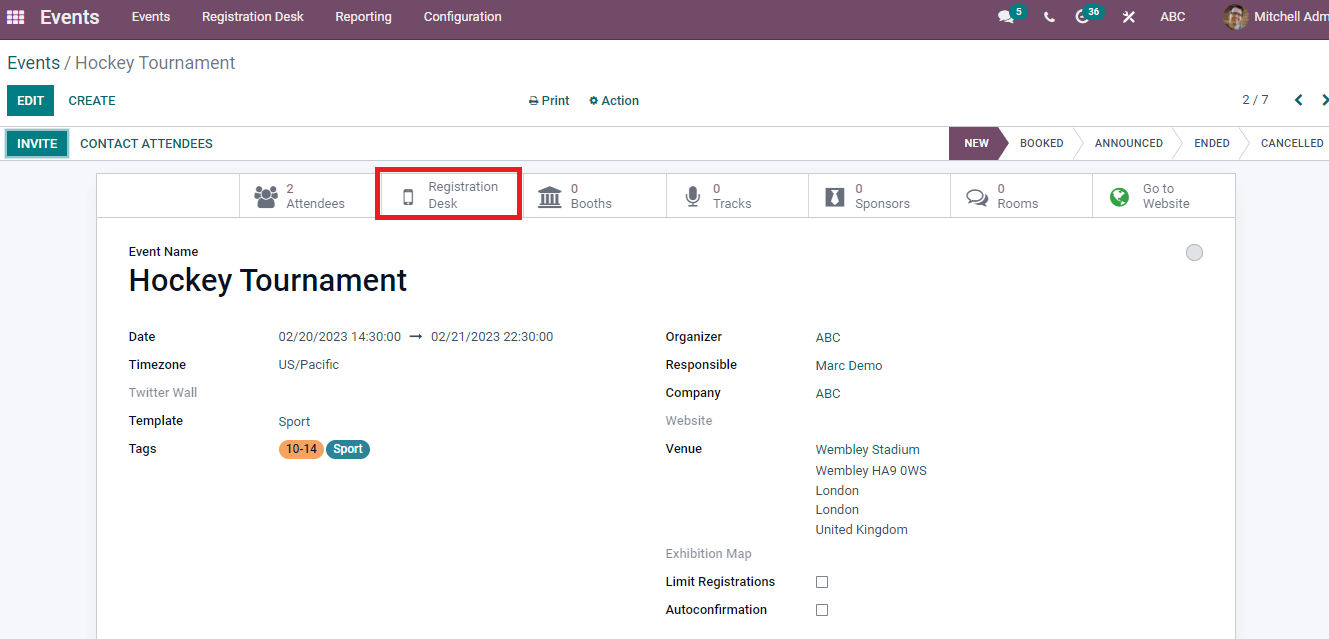Click the CREATE button
The height and width of the screenshot is (639, 1329).
(x=92, y=101)
